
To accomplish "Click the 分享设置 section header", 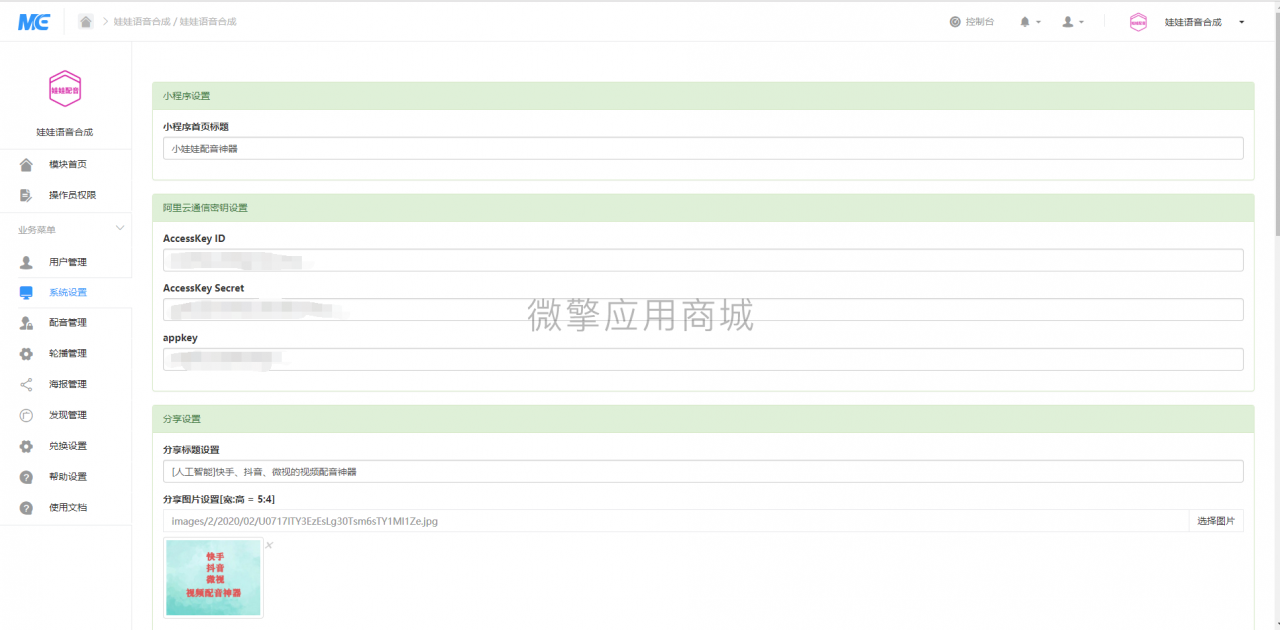I will (703, 419).
